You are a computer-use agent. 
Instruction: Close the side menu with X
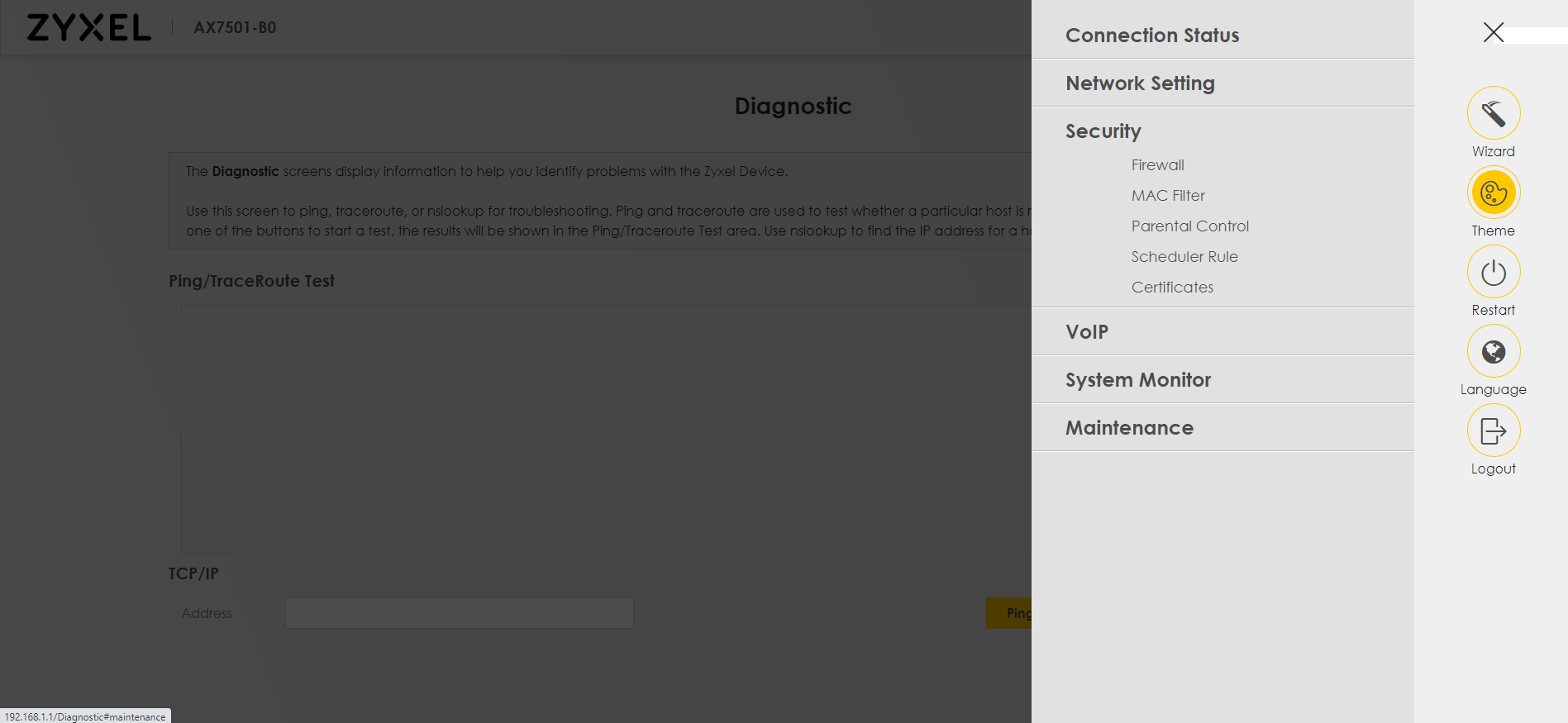(1493, 32)
